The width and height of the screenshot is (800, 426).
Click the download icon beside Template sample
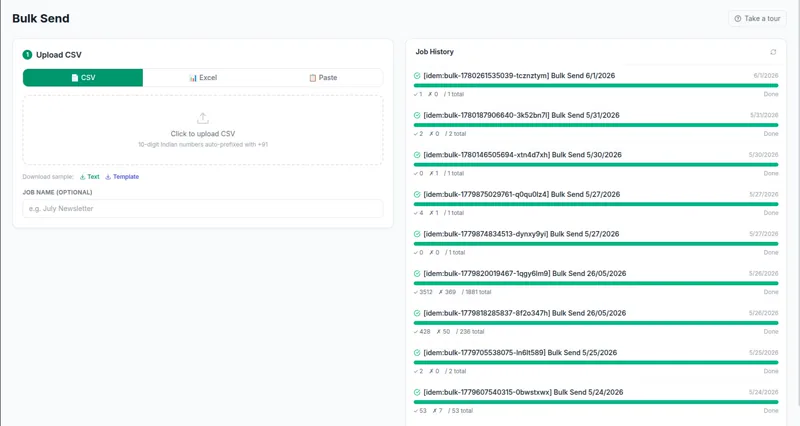click(108, 177)
